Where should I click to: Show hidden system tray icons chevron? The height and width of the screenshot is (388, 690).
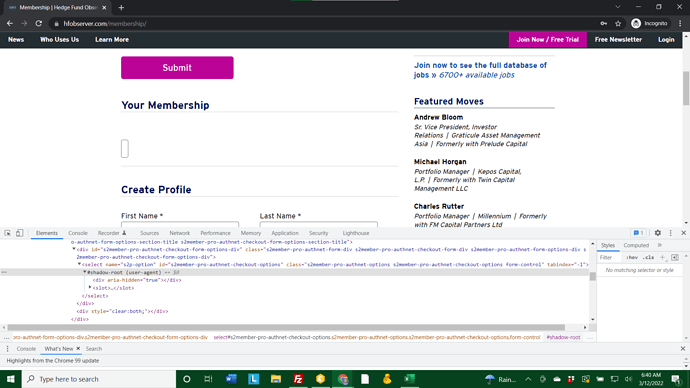click(x=528, y=379)
